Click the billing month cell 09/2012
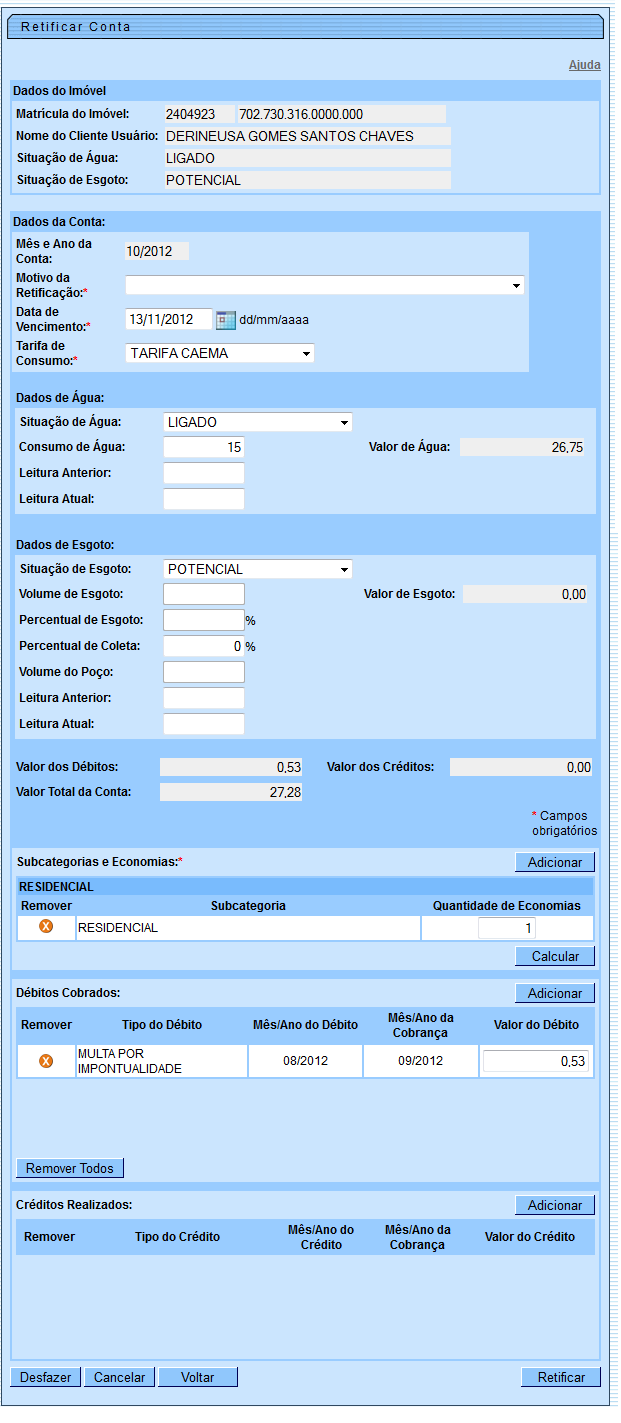This screenshot has height=1423, width=621. click(420, 1061)
